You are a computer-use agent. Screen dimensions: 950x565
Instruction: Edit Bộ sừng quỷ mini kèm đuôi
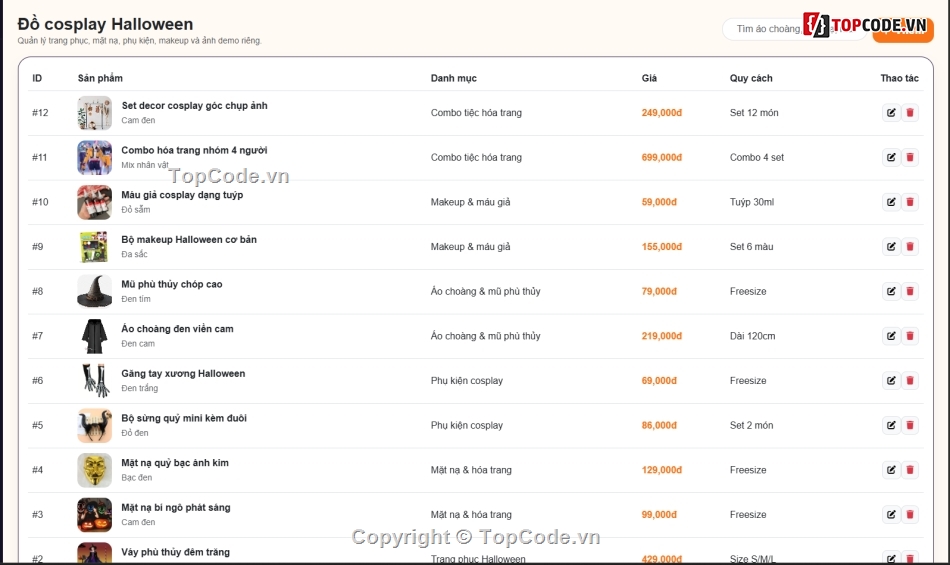coord(891,425)
